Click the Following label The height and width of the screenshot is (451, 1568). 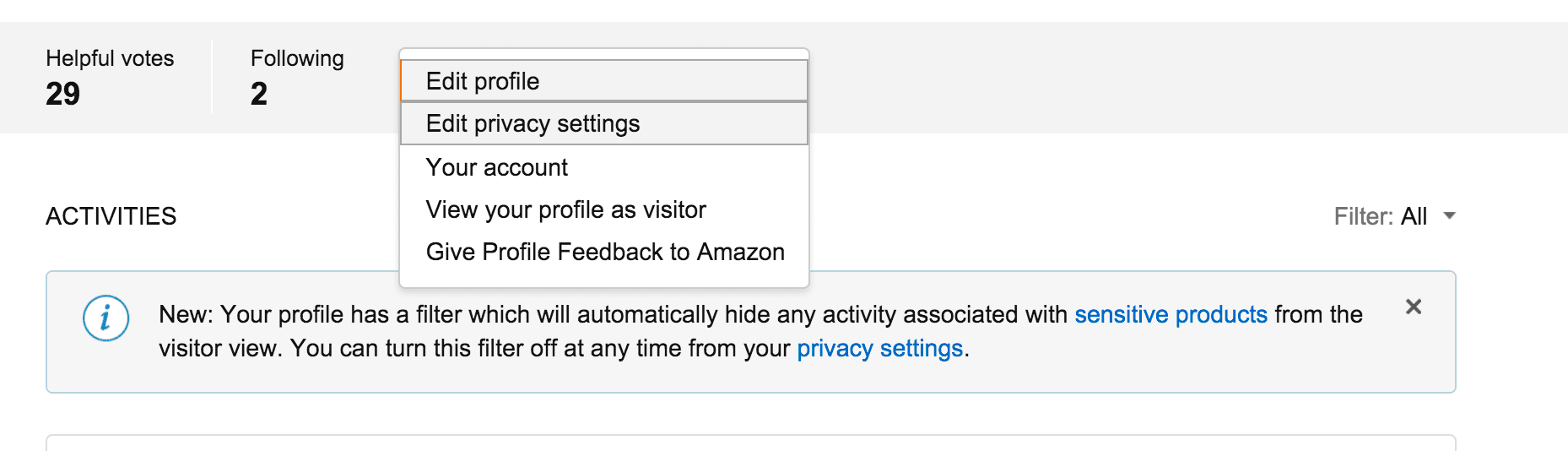click(x=297, y=58)
